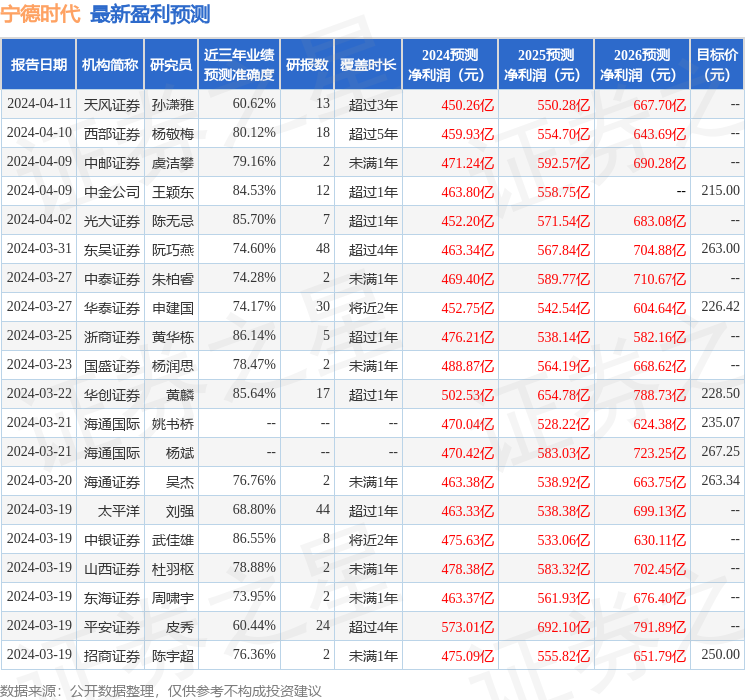Select the 研究员 column header
Image resolution: width=745 pixels, height=700 pixels.
(171, 65)
